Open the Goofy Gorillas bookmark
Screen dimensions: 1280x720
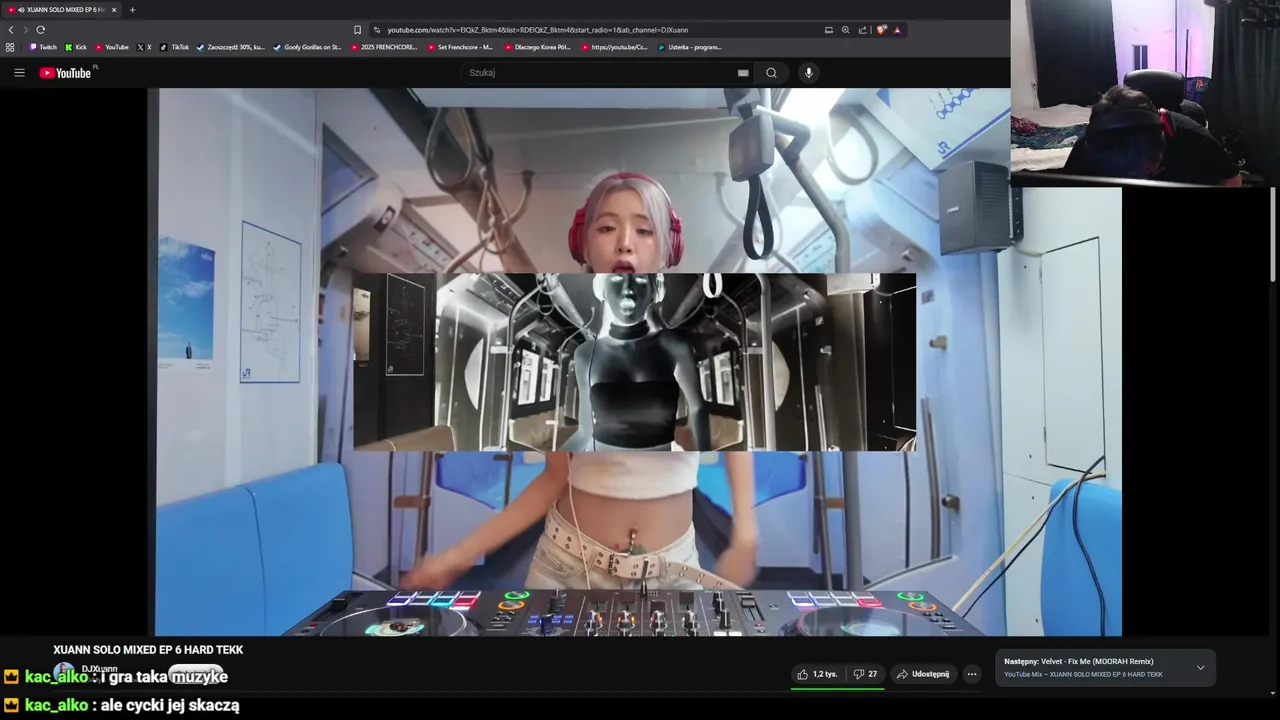click(x=307, y=47)
